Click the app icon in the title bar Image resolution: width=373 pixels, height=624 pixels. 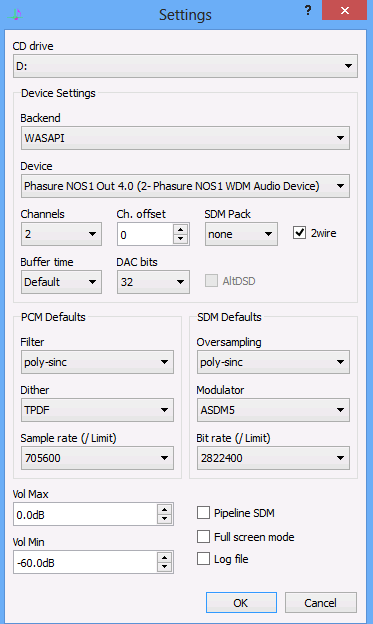(x=16, y=14)
